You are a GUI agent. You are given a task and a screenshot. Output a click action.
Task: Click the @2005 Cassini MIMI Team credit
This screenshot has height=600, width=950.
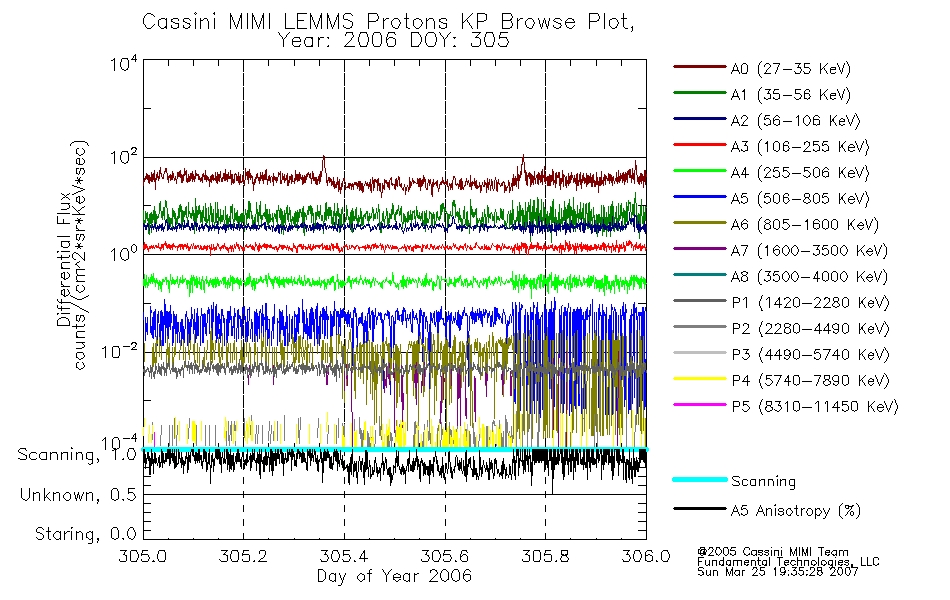(772, 552)
